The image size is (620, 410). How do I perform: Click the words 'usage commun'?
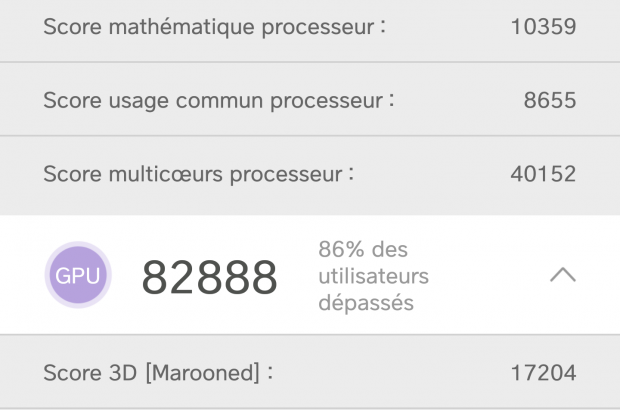[171, 101]
